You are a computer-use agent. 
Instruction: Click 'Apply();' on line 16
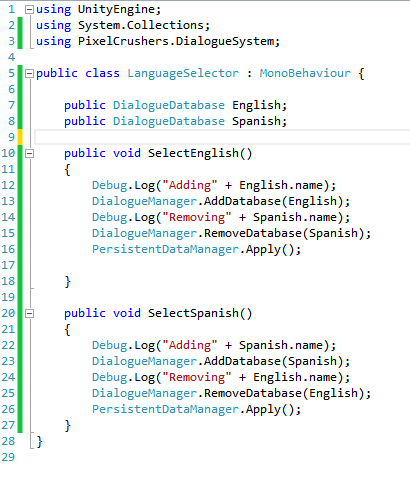coord(273,249)
